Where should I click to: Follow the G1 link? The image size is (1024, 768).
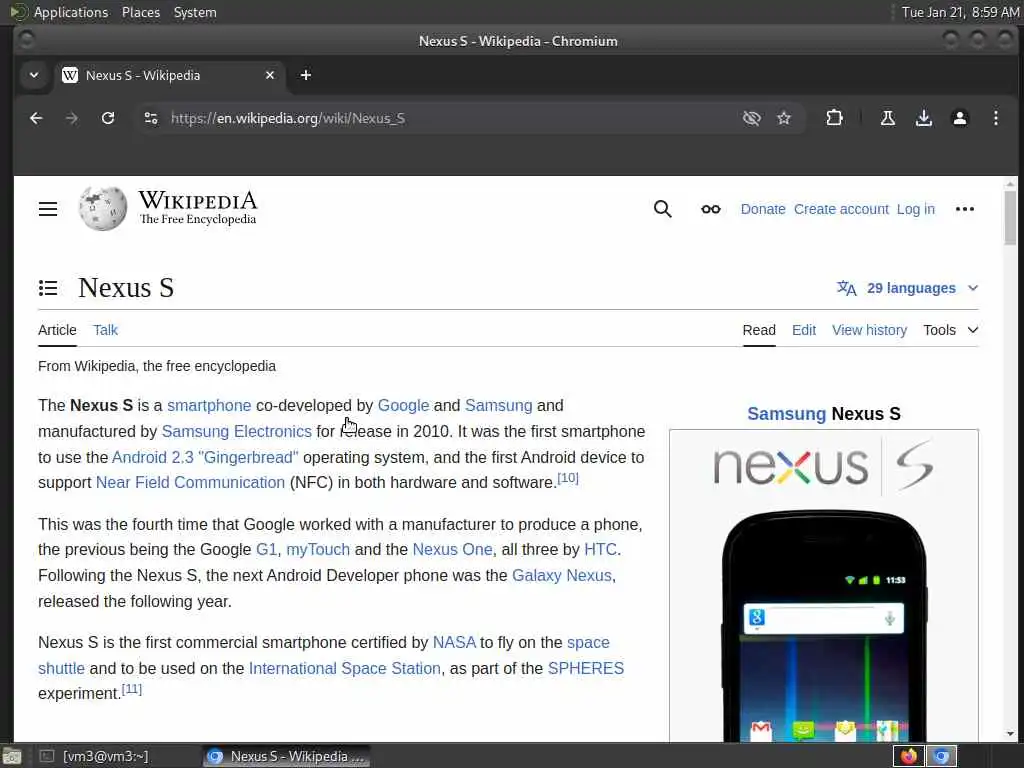(x=266, y=549)
